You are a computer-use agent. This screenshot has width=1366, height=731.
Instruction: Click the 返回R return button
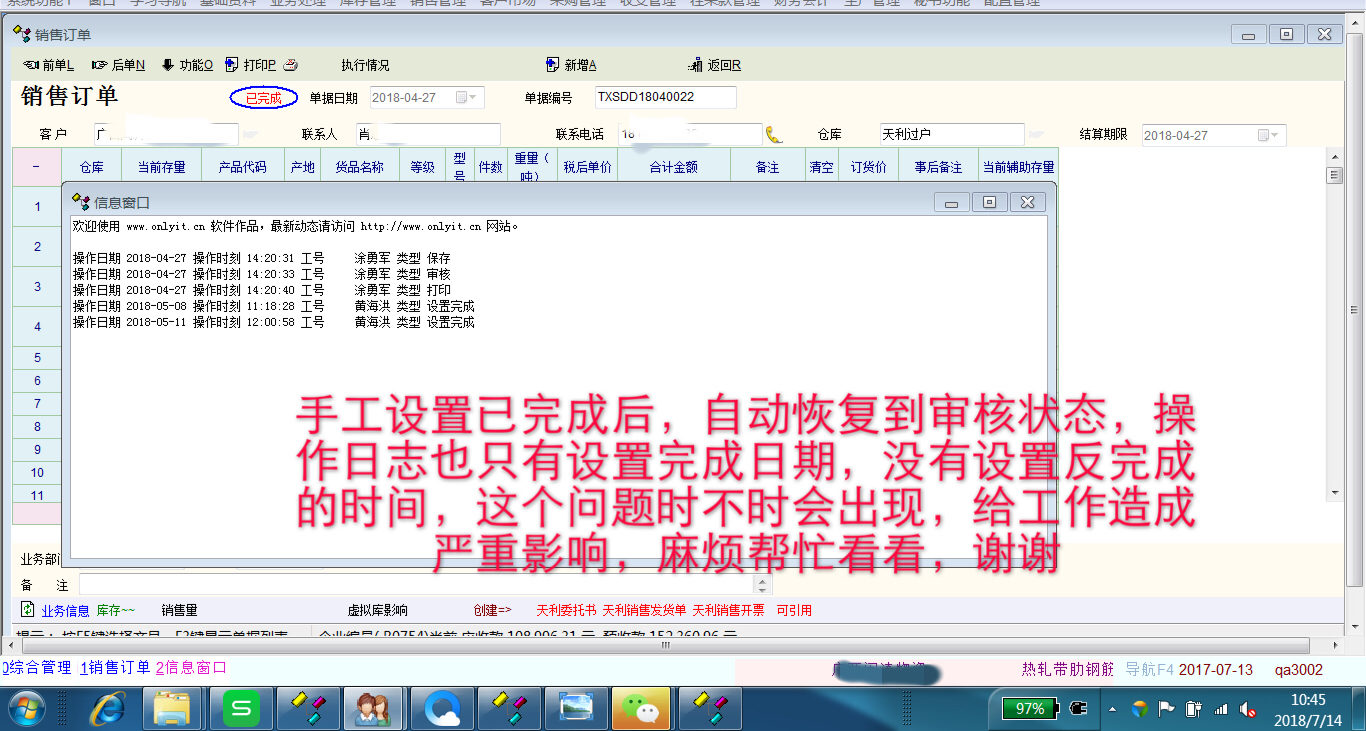(x=715, y=66)
